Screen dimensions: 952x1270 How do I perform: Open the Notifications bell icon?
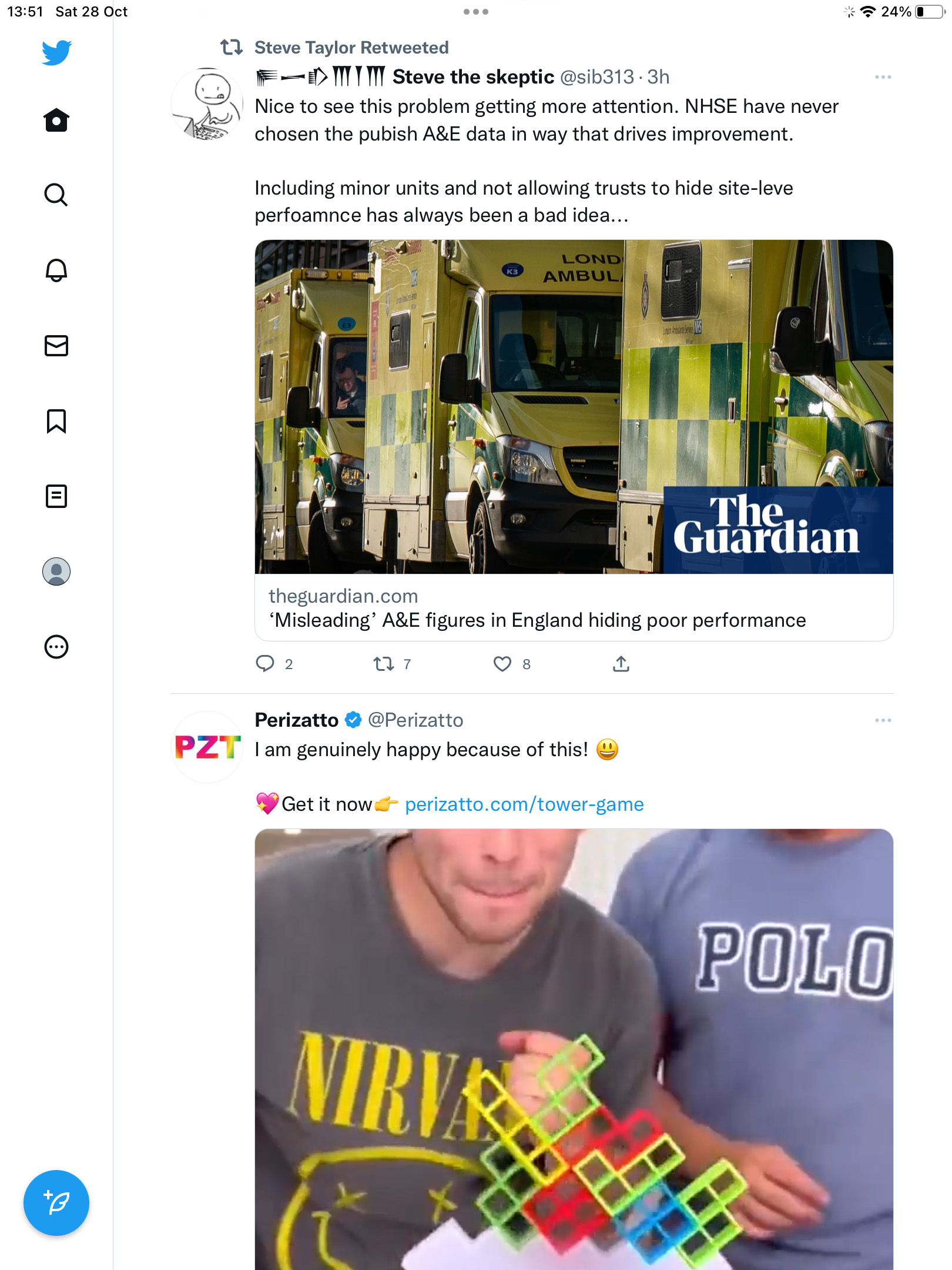click(x=56, y=270)
